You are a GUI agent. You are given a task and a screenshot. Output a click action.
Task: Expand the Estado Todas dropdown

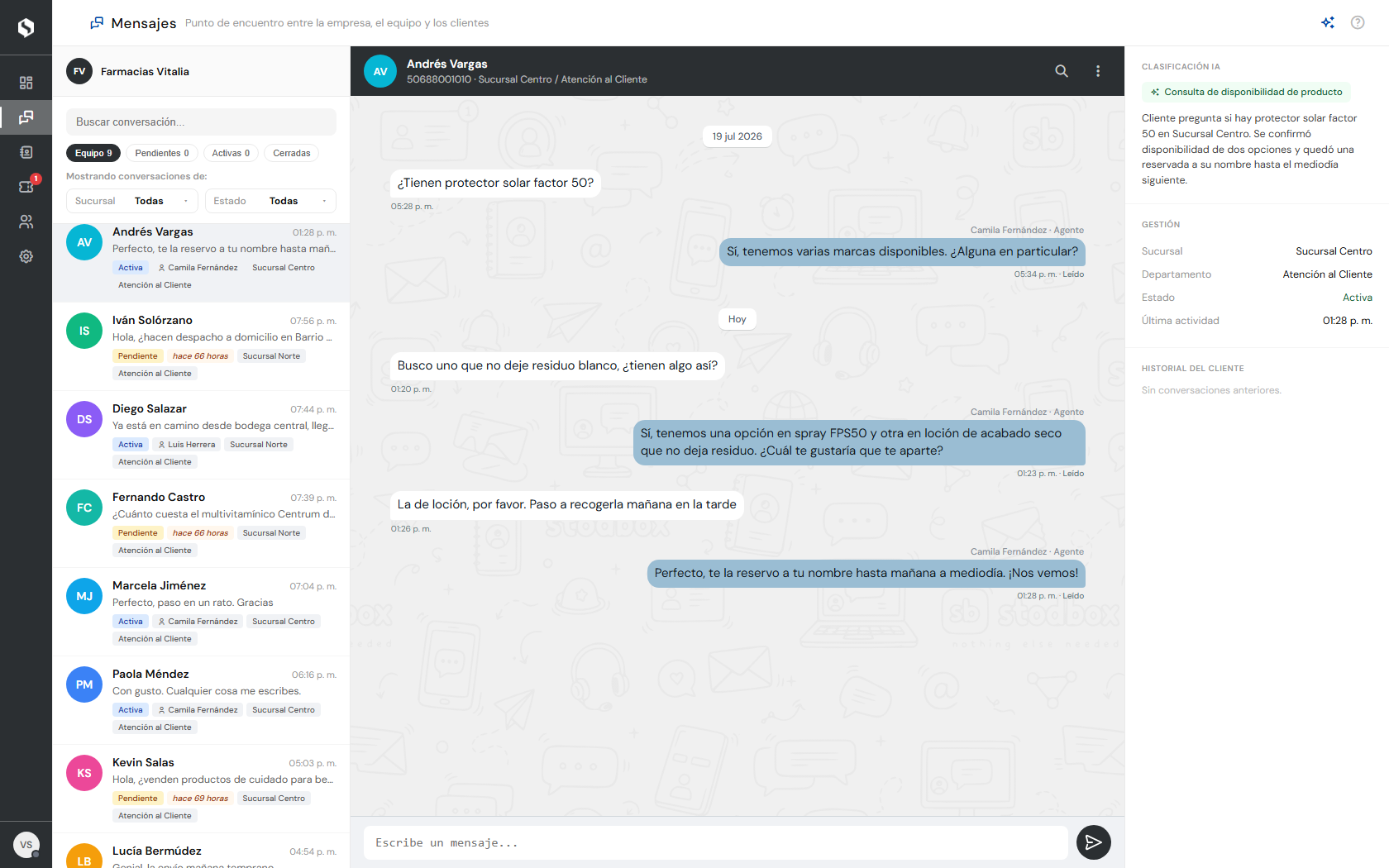270,201
